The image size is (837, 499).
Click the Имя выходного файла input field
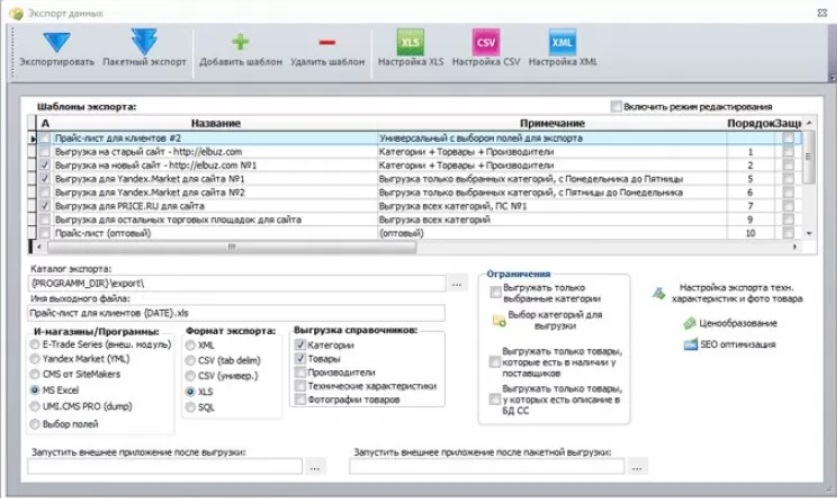237,311
